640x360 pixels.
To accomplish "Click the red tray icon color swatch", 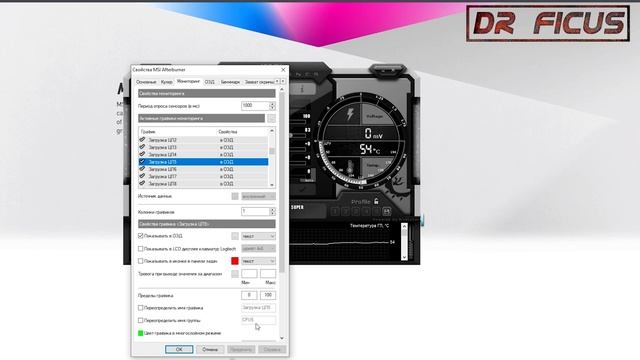I will click(235, 261).
